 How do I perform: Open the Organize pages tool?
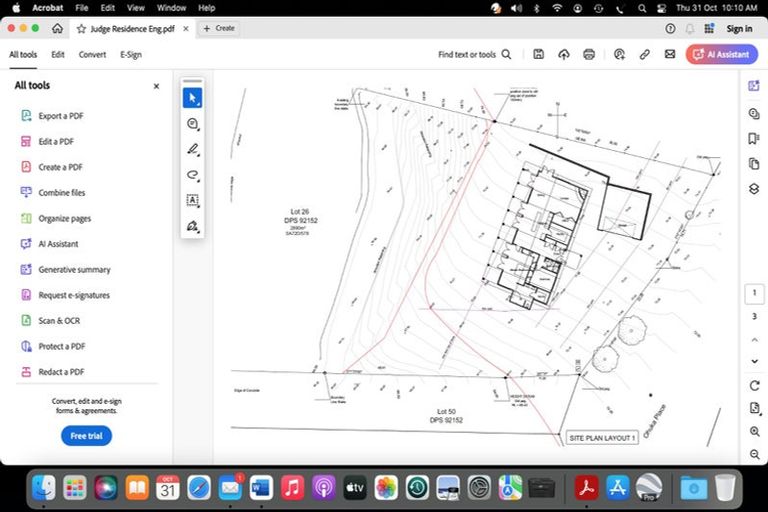pyautogui.click(x=64, y=218)
